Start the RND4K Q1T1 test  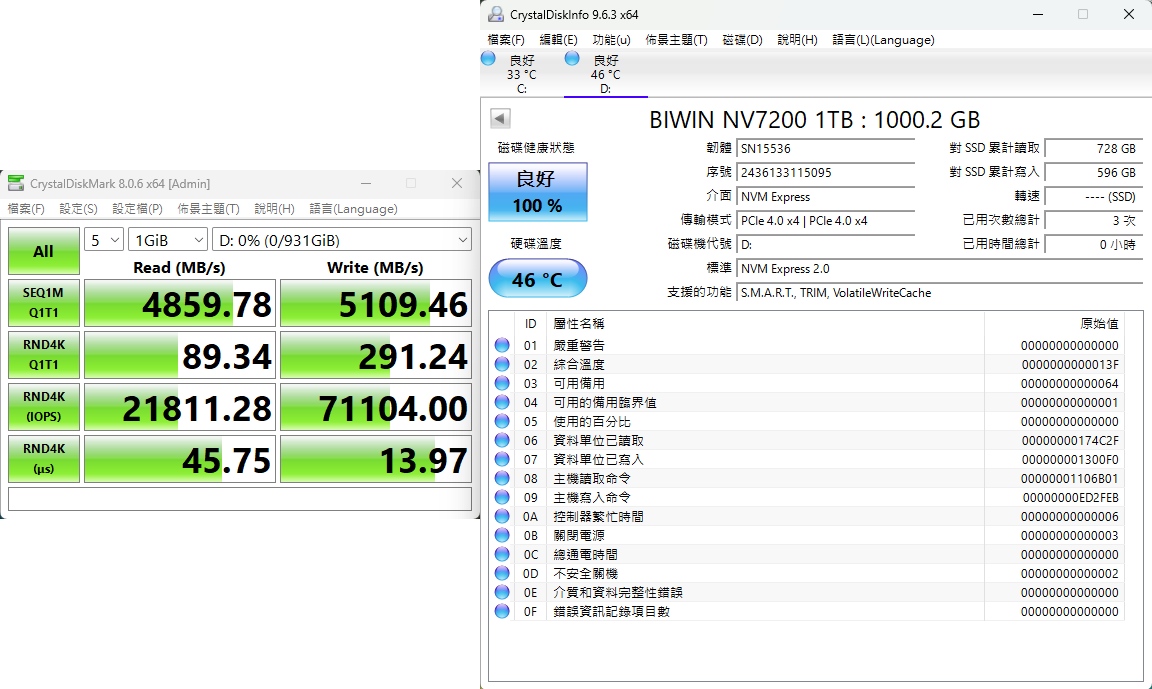tap(44, 355)
